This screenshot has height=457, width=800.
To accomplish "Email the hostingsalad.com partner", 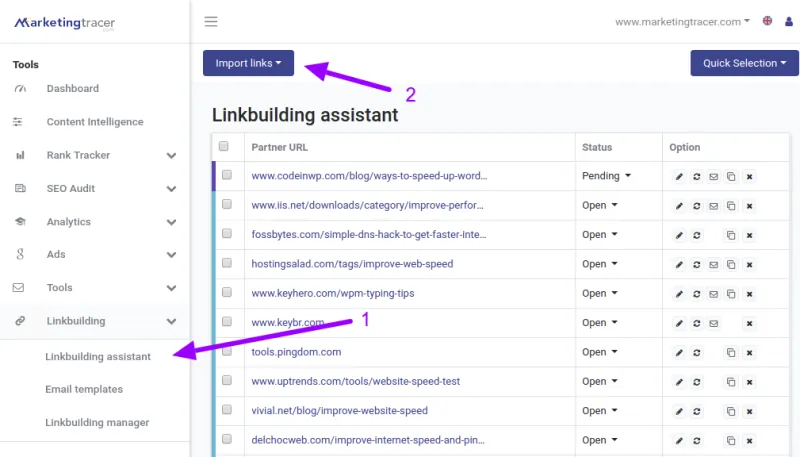I will coord(714,265).
